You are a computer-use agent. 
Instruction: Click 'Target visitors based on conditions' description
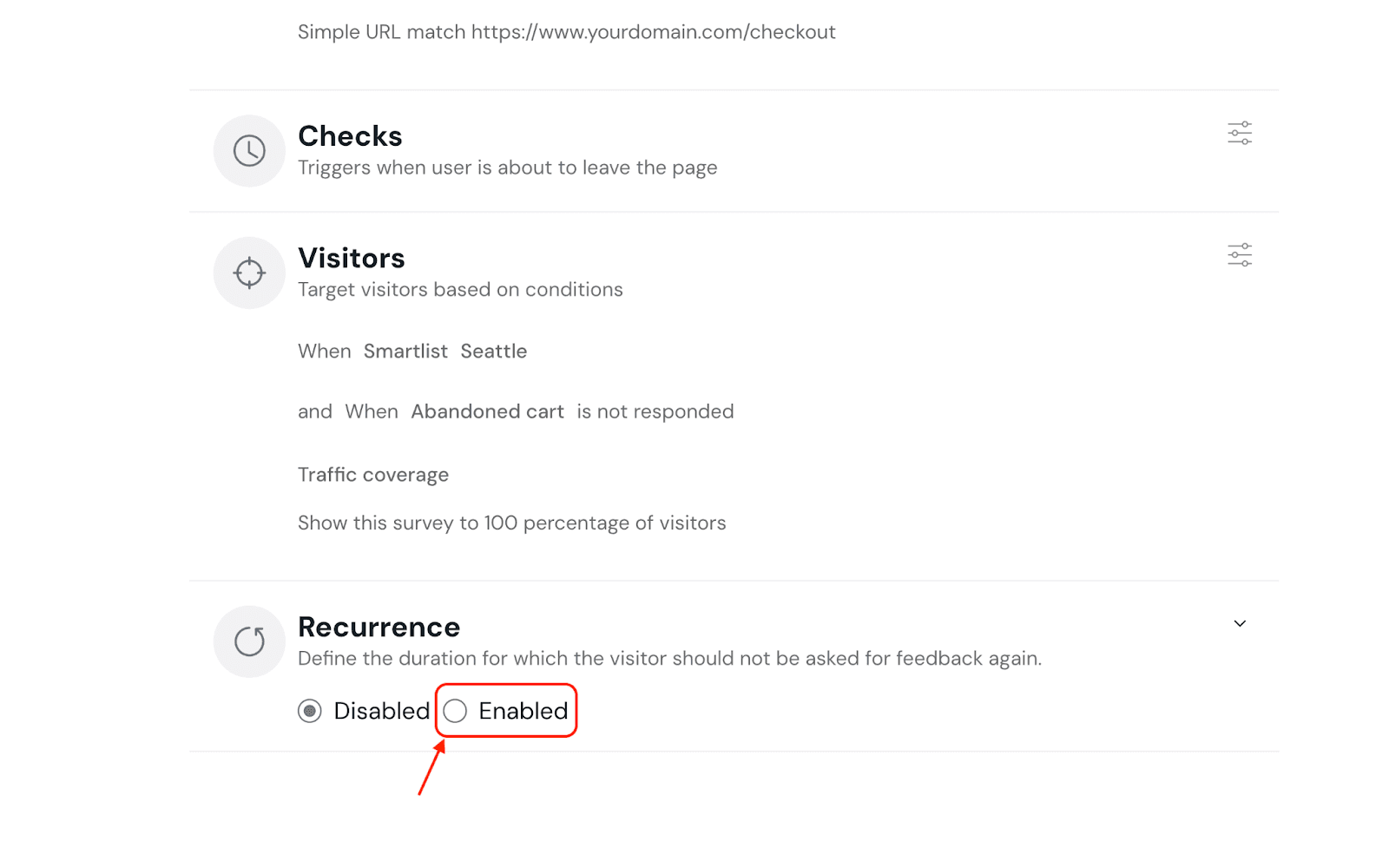tap(460, 290)
